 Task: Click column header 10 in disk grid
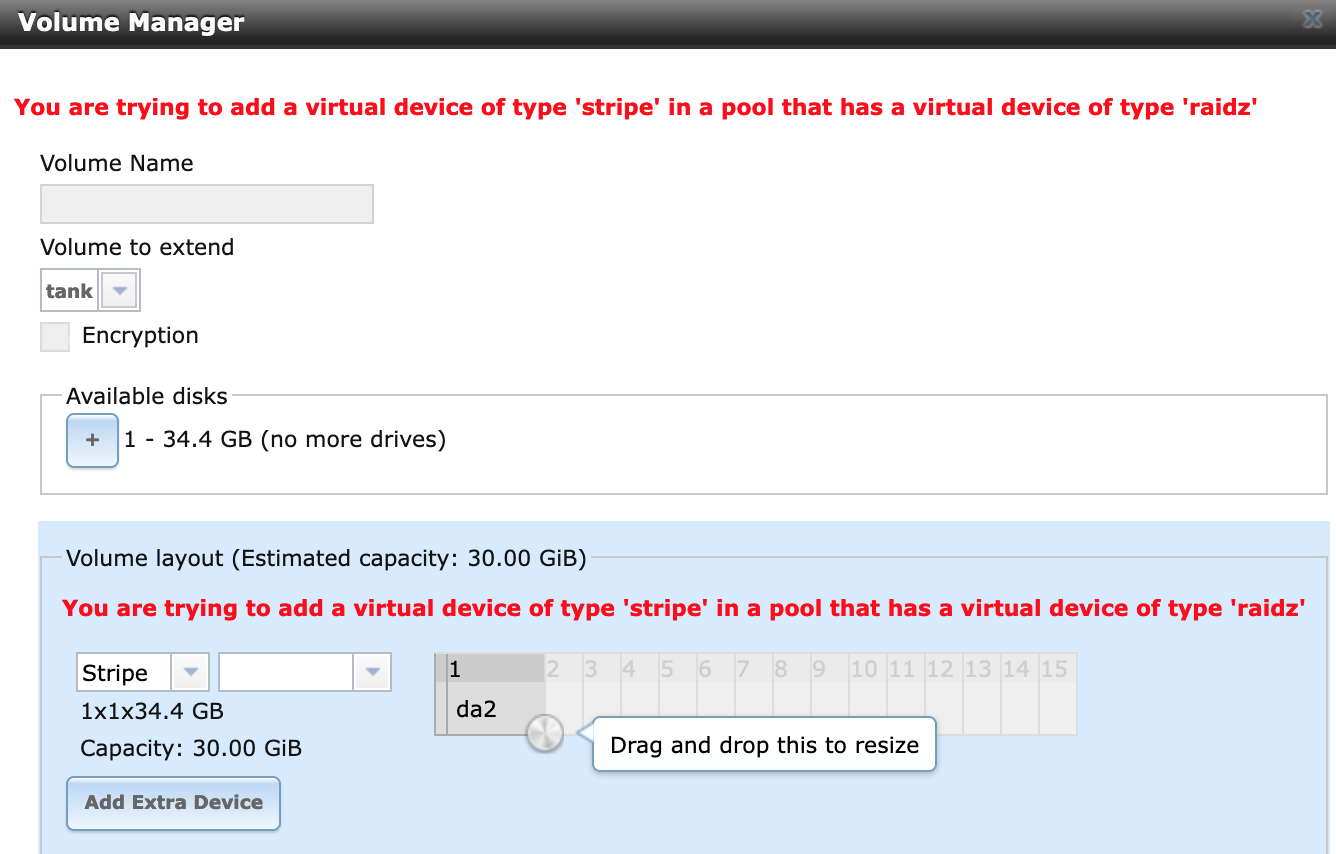click(x=867, y=669)
